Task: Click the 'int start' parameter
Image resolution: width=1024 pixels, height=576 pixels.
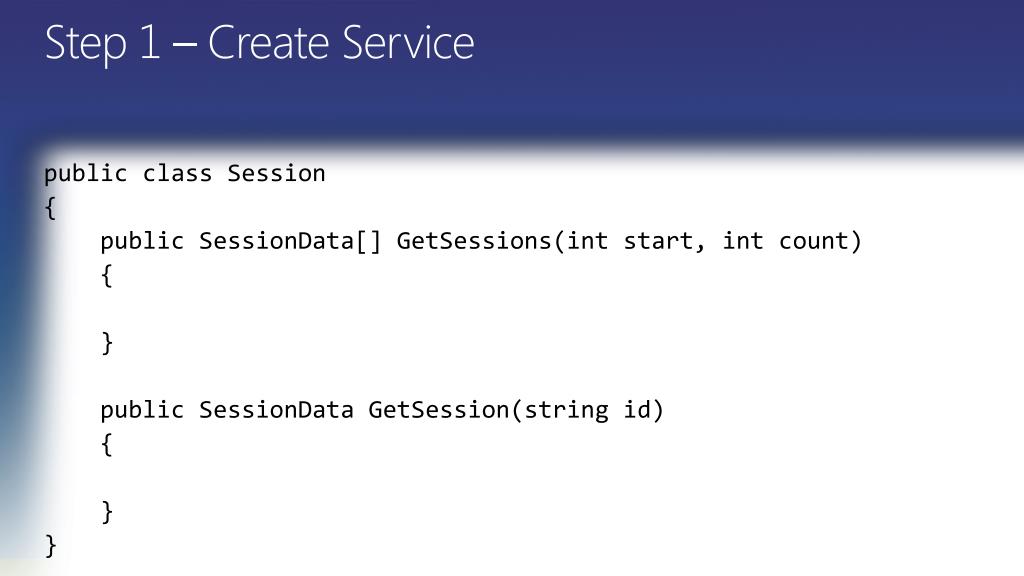Action: 629,241
